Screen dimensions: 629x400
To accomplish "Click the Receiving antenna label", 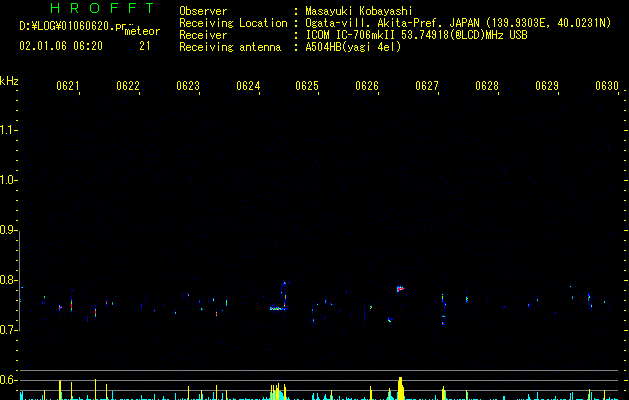I will (230, 47).
